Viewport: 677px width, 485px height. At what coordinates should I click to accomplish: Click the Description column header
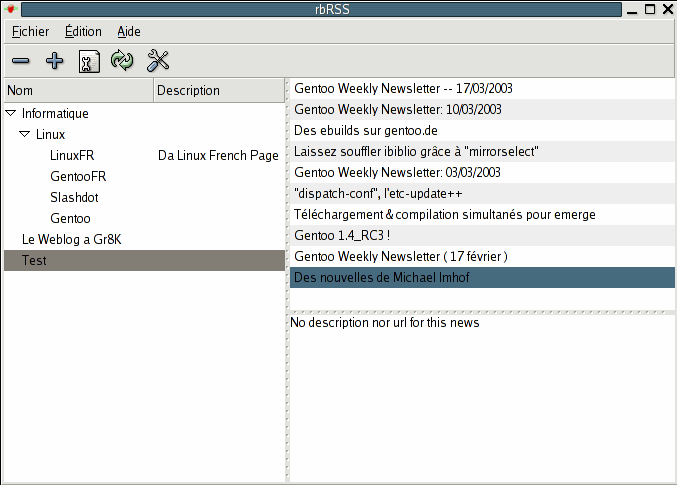tap(218, 90)
